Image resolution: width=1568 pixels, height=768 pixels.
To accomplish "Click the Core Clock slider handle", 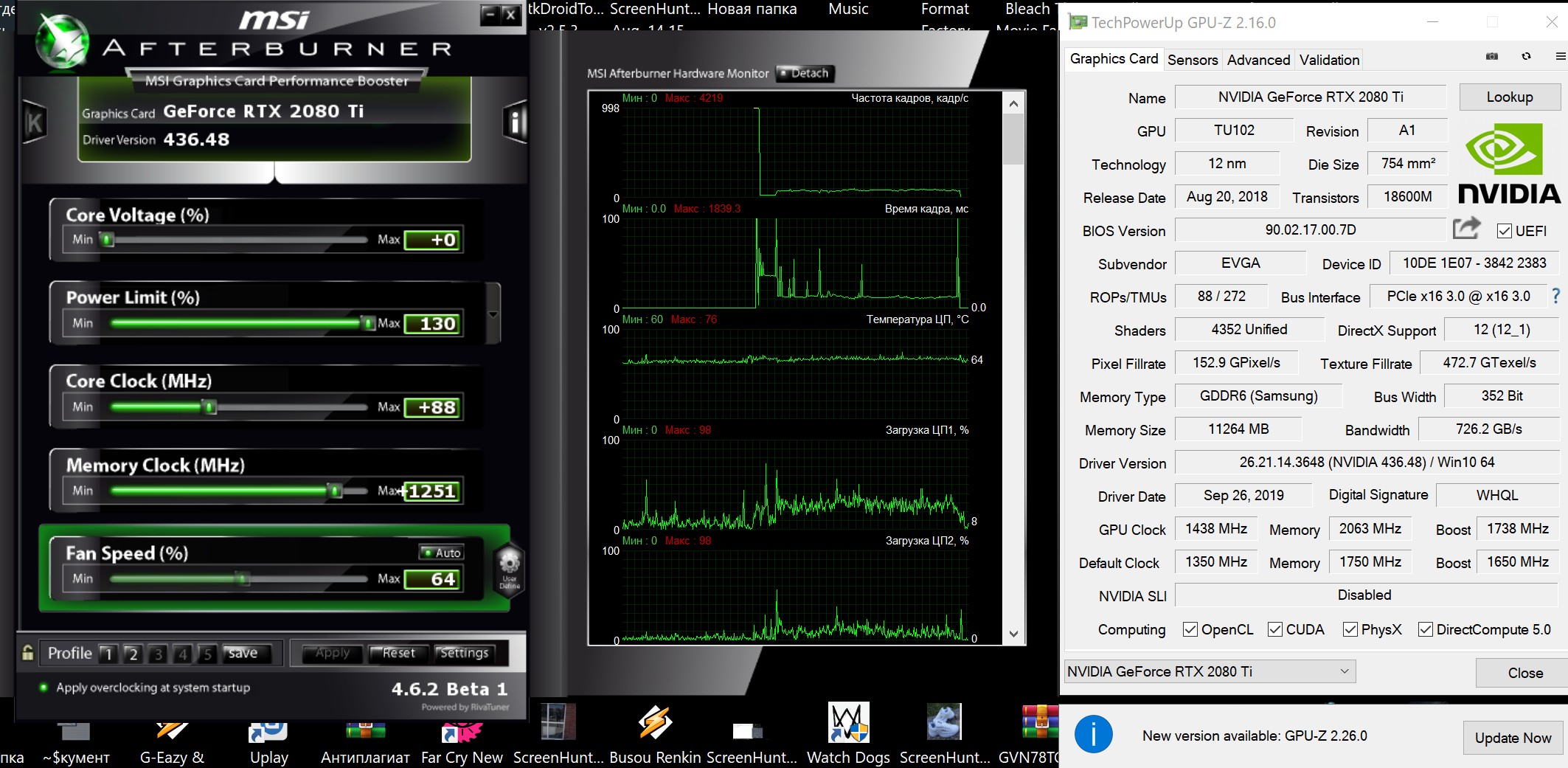I will [x=210, y=407].
